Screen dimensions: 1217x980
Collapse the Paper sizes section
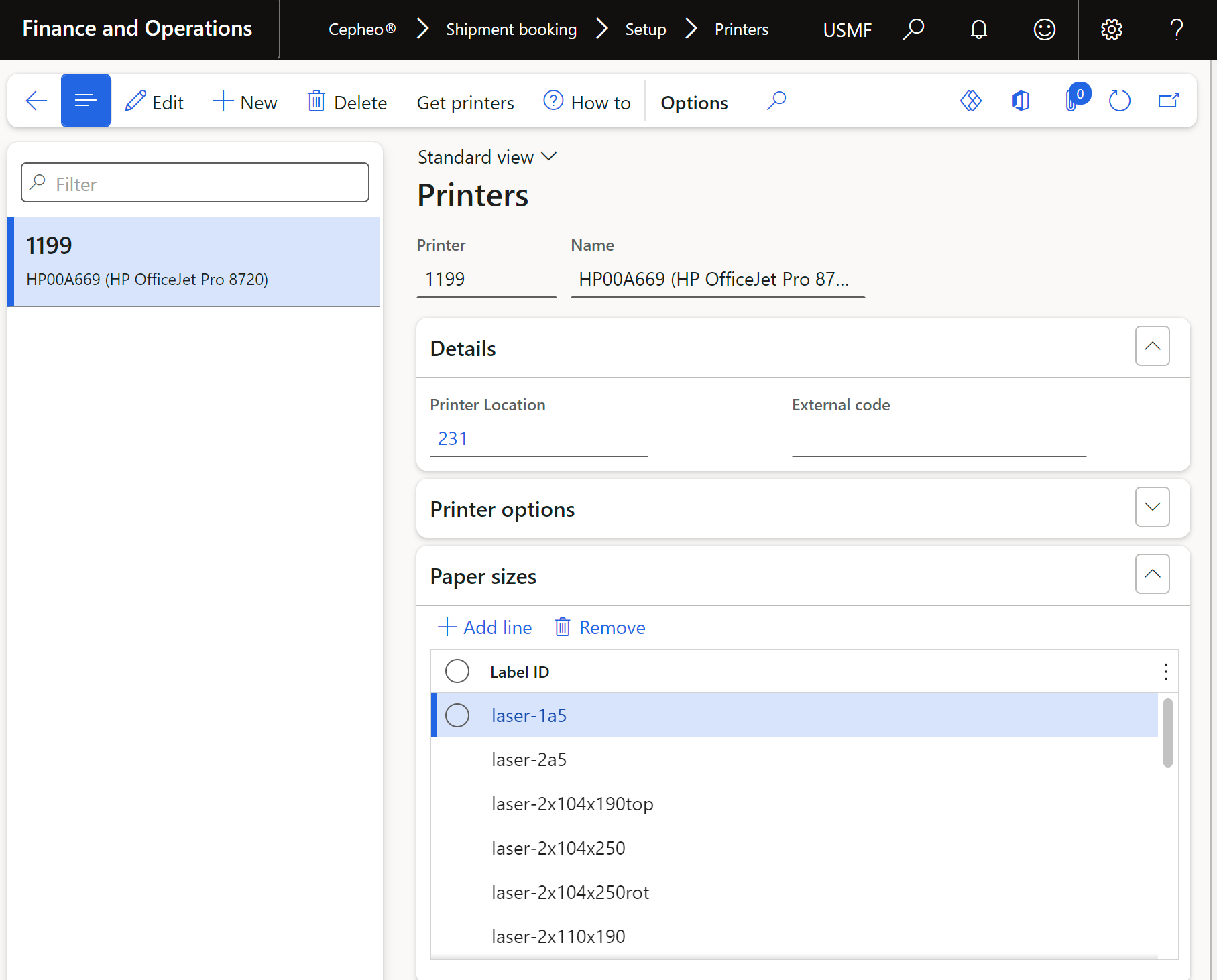[x=1152, y=574]
